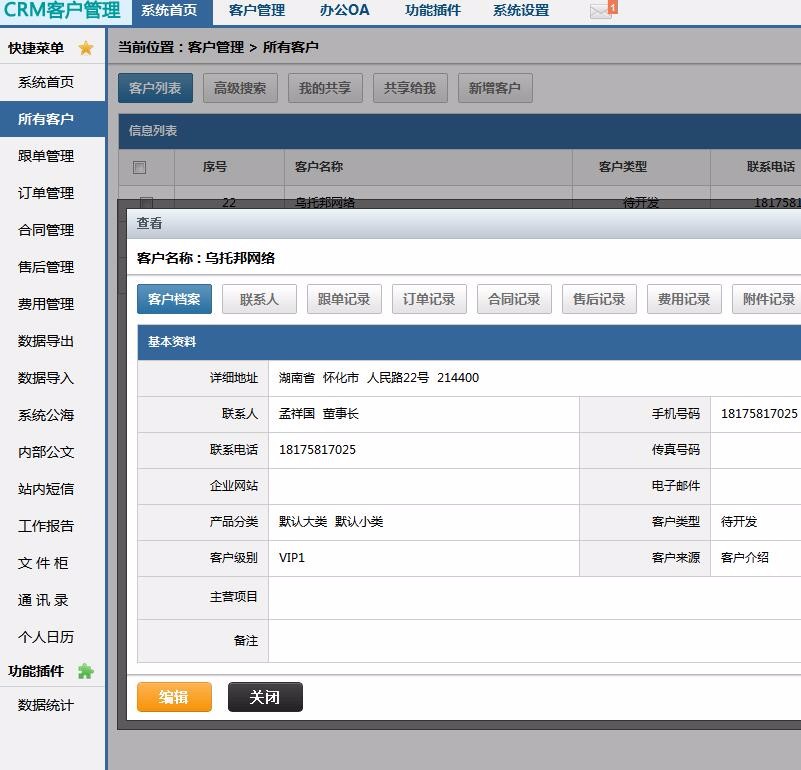Switch to the 附件记录 tab
801x770 pixels.
767,298
